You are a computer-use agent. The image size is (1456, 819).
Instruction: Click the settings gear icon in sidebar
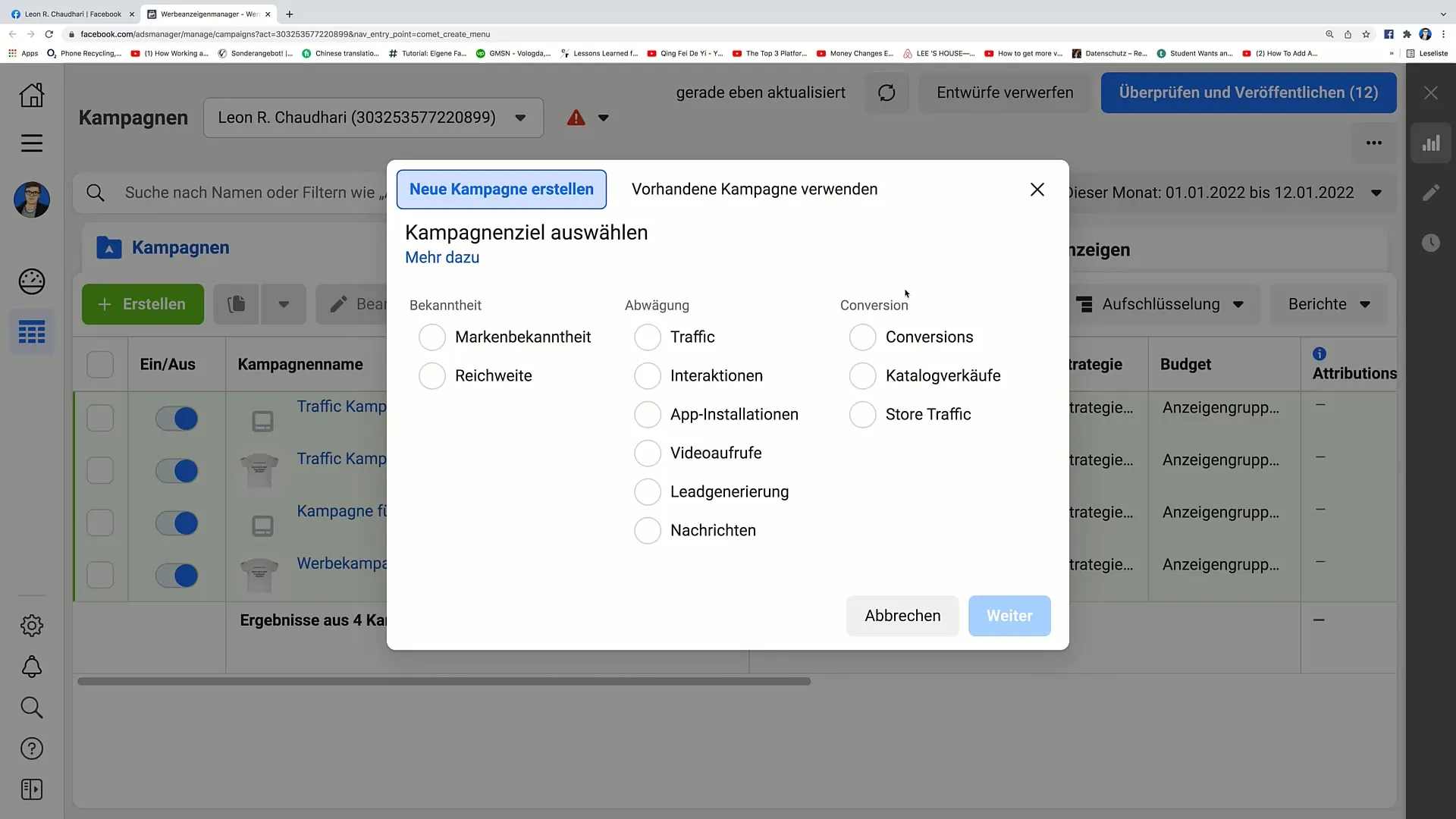click(x=32, y=625)
